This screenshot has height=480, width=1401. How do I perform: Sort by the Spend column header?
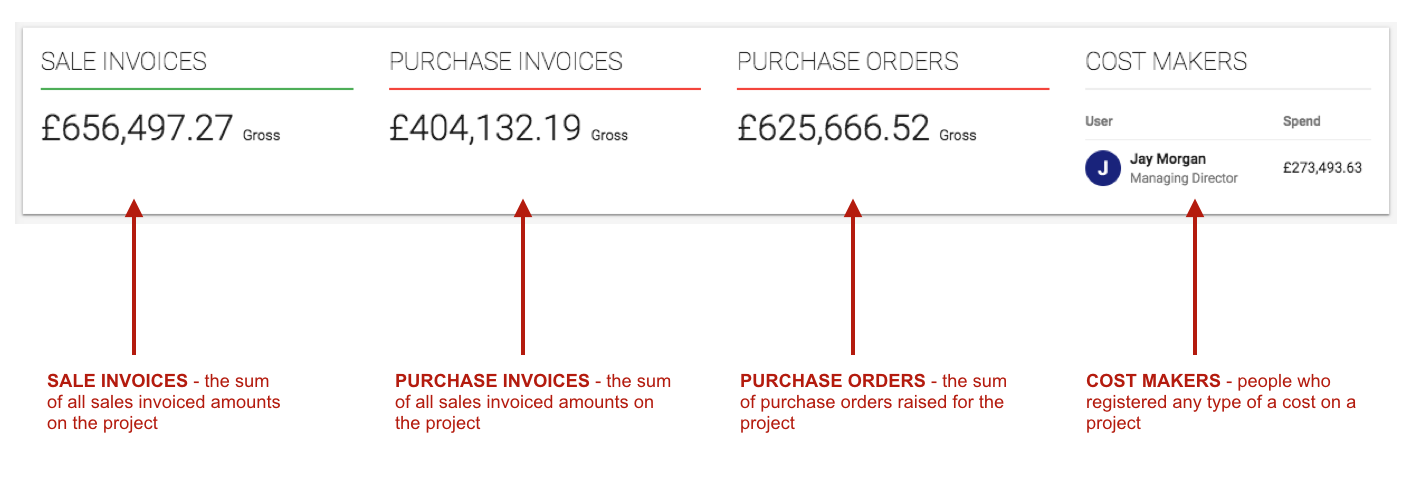coord(1302,121)
